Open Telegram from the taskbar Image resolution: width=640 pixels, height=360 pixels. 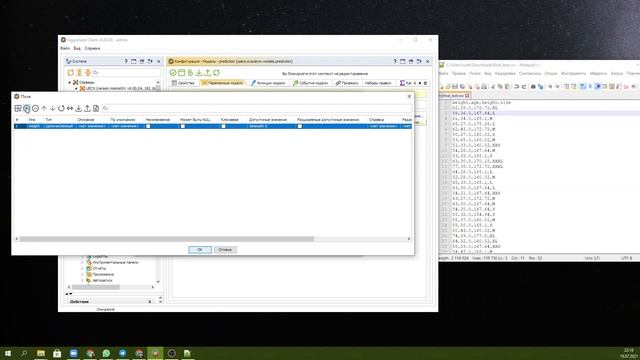(x=122, y=353)
